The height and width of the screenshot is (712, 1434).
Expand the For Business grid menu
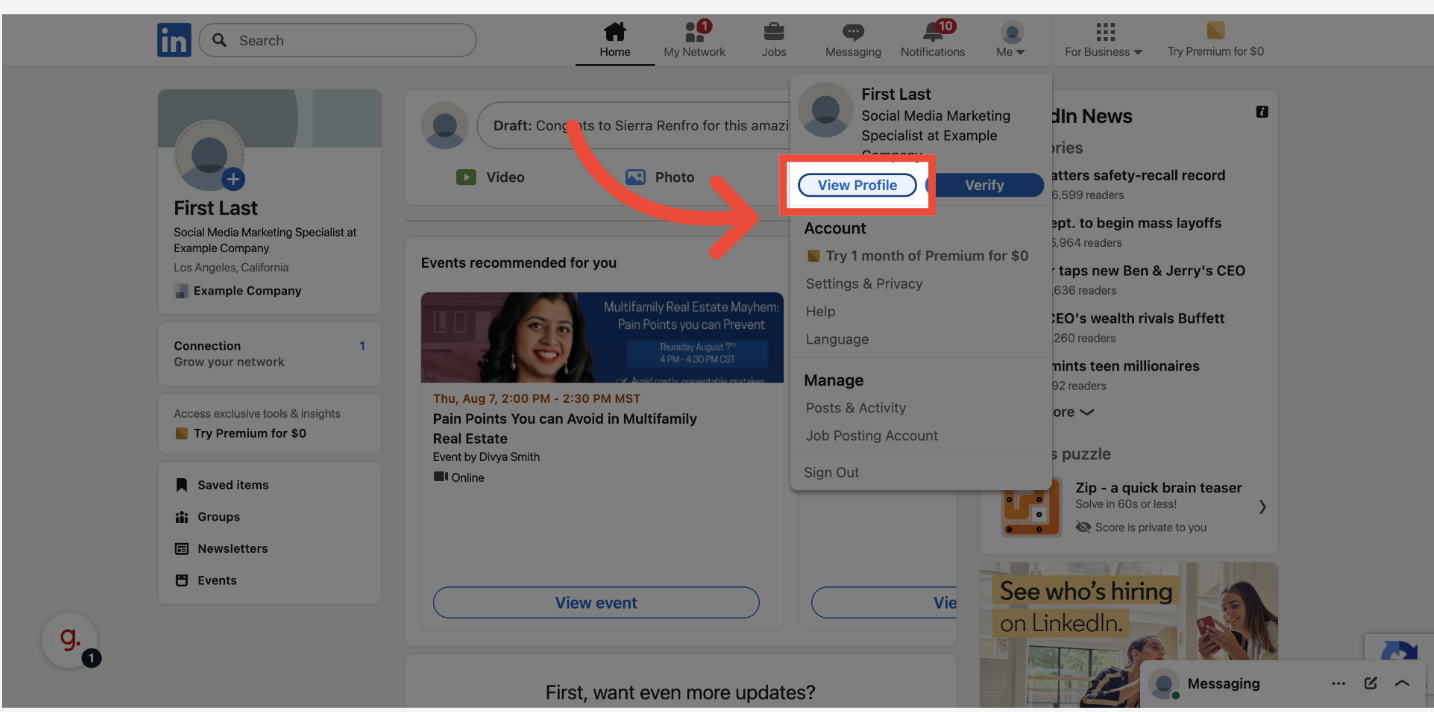click(1104, 40)
